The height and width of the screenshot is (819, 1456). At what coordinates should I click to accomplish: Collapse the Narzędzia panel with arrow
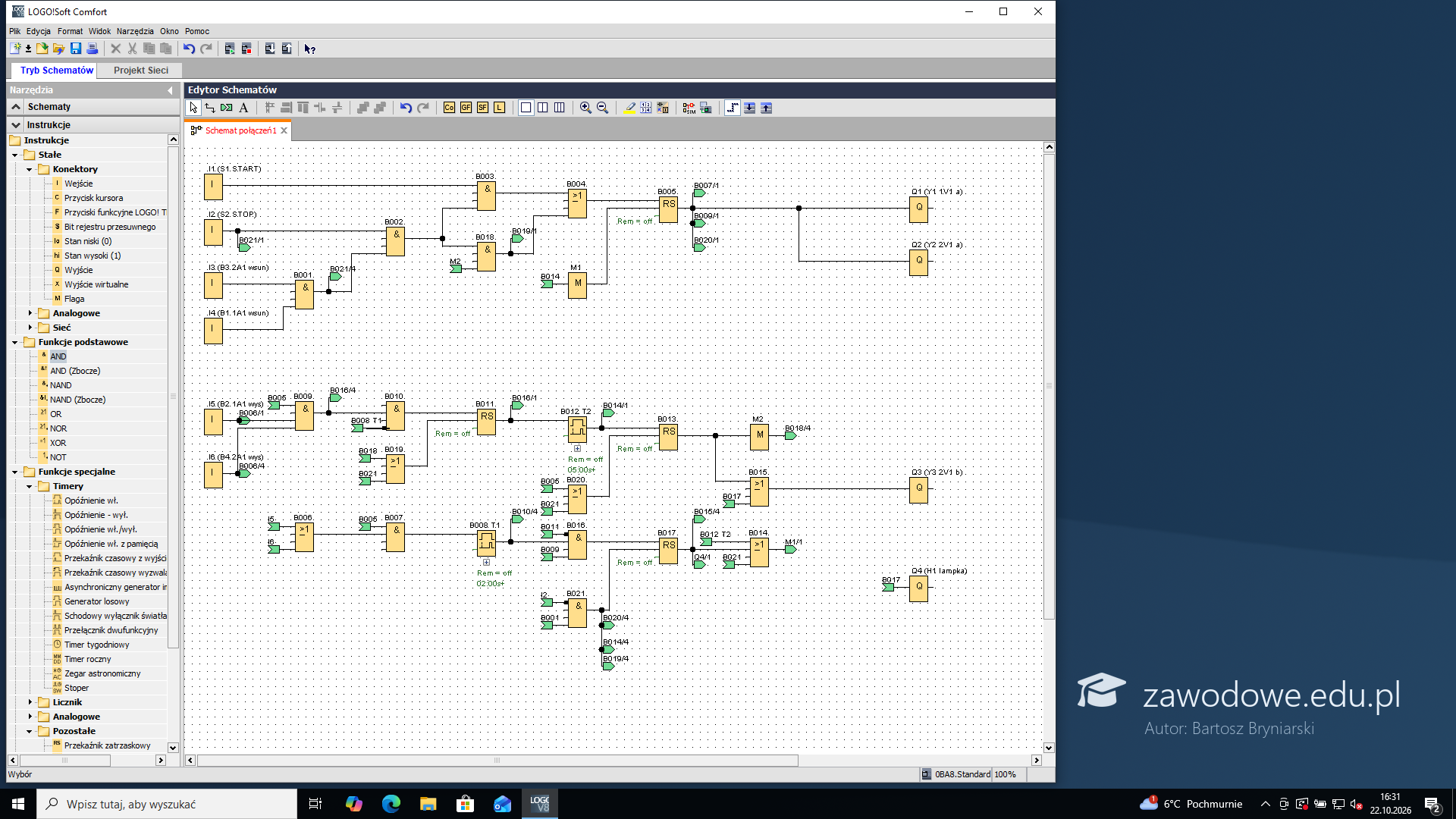[170, 90]
